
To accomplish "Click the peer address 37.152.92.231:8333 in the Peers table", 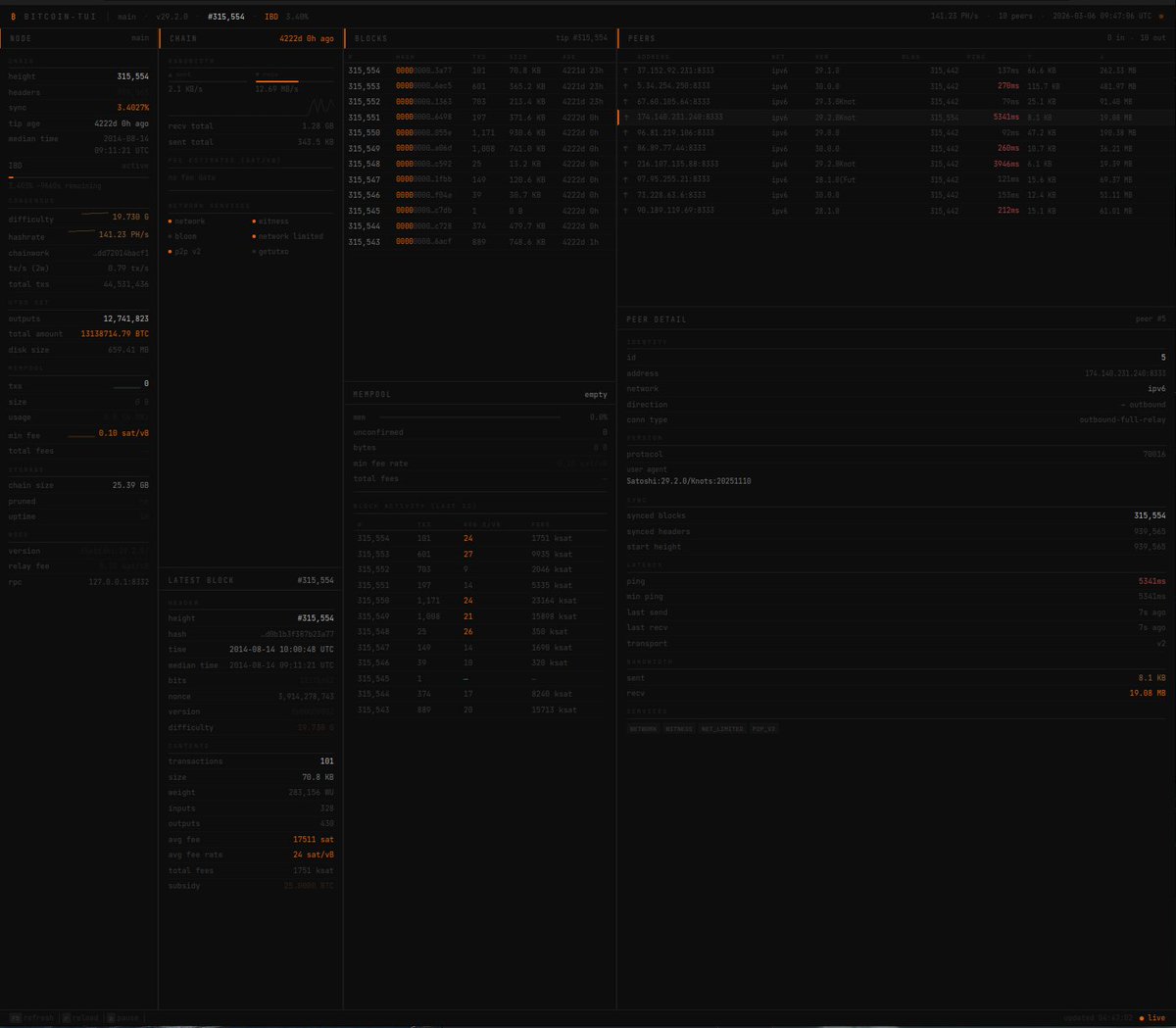I will (676, 71).
